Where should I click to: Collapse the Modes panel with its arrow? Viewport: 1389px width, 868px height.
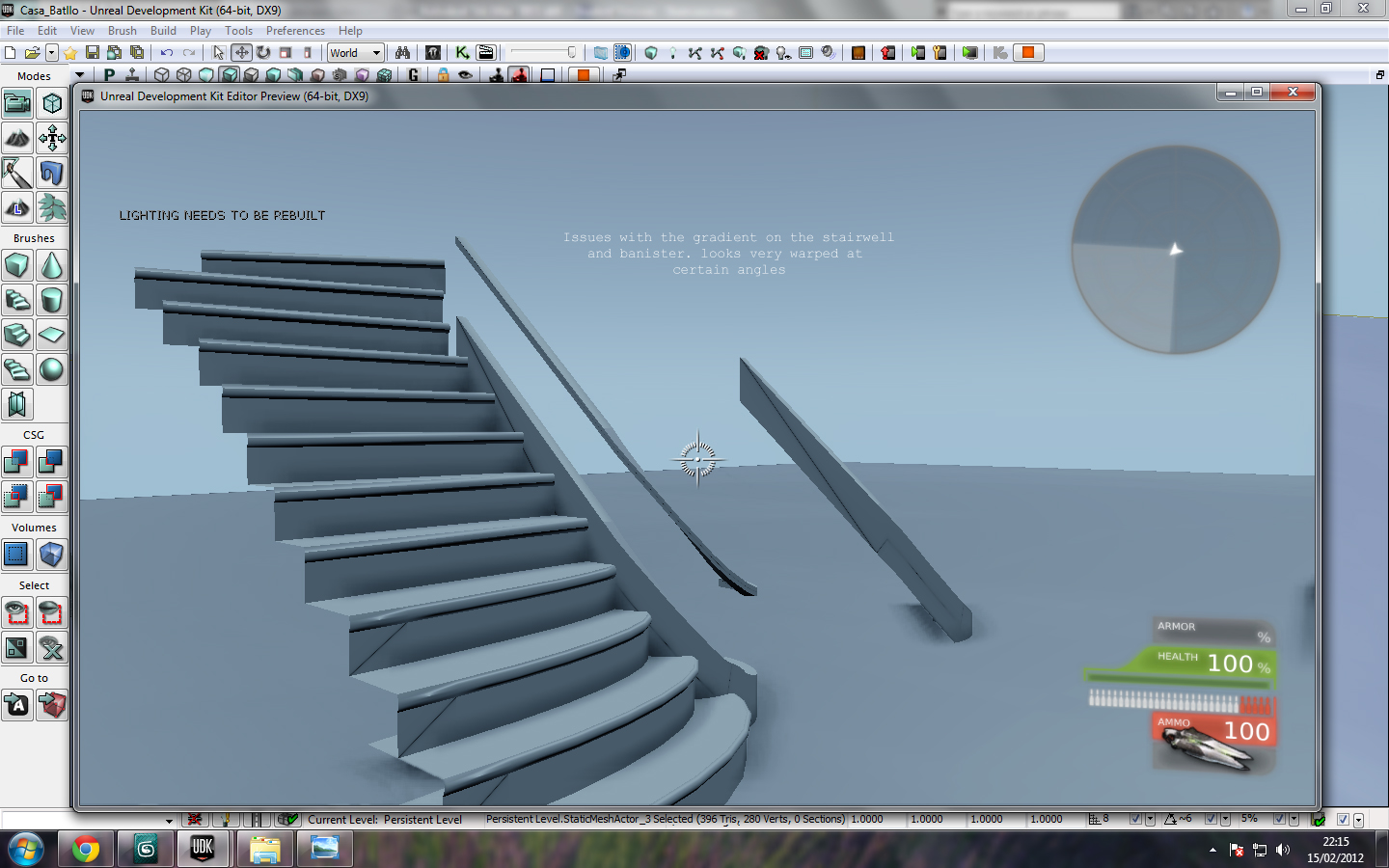[79, 75]
